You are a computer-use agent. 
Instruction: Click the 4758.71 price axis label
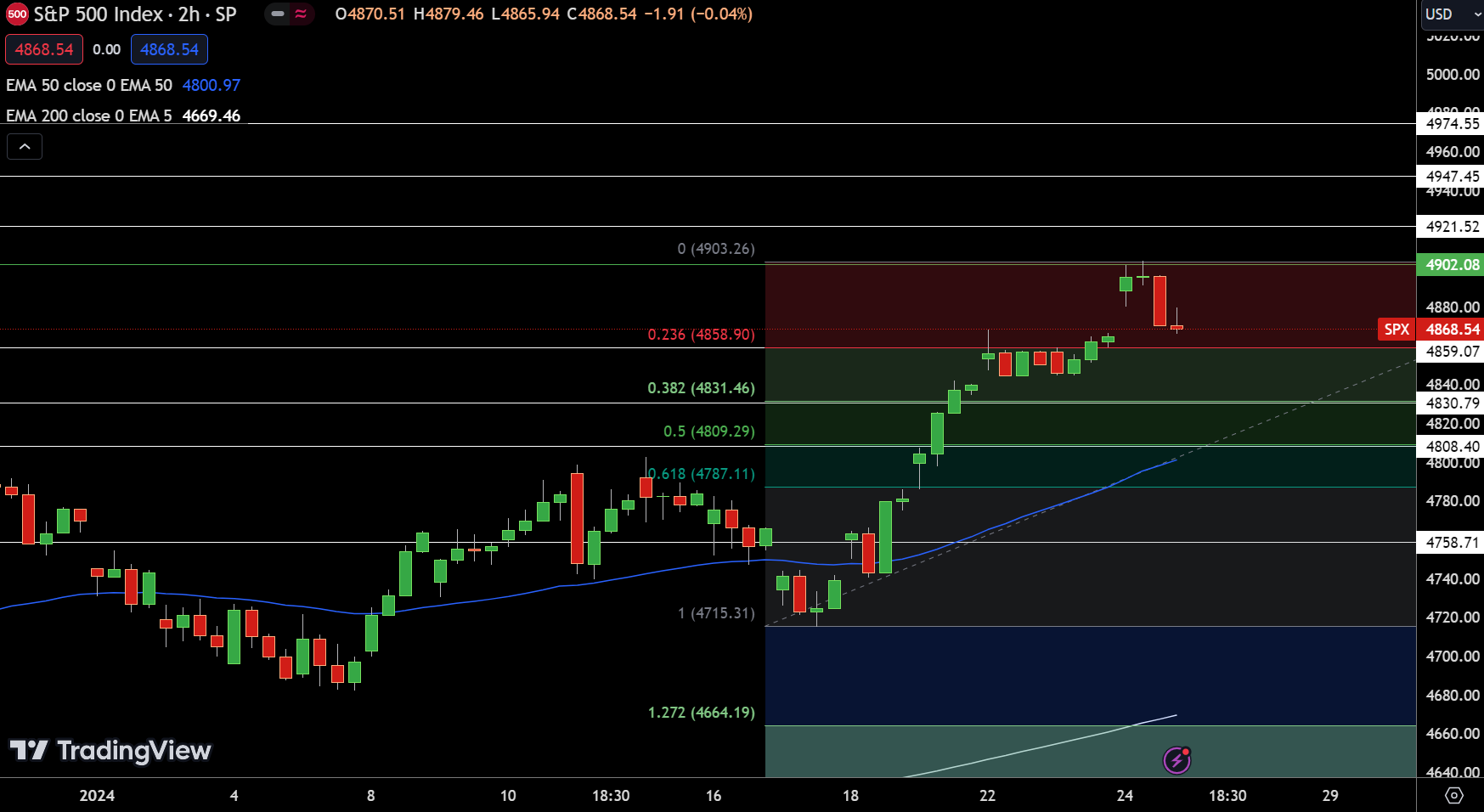[1452, 543]
